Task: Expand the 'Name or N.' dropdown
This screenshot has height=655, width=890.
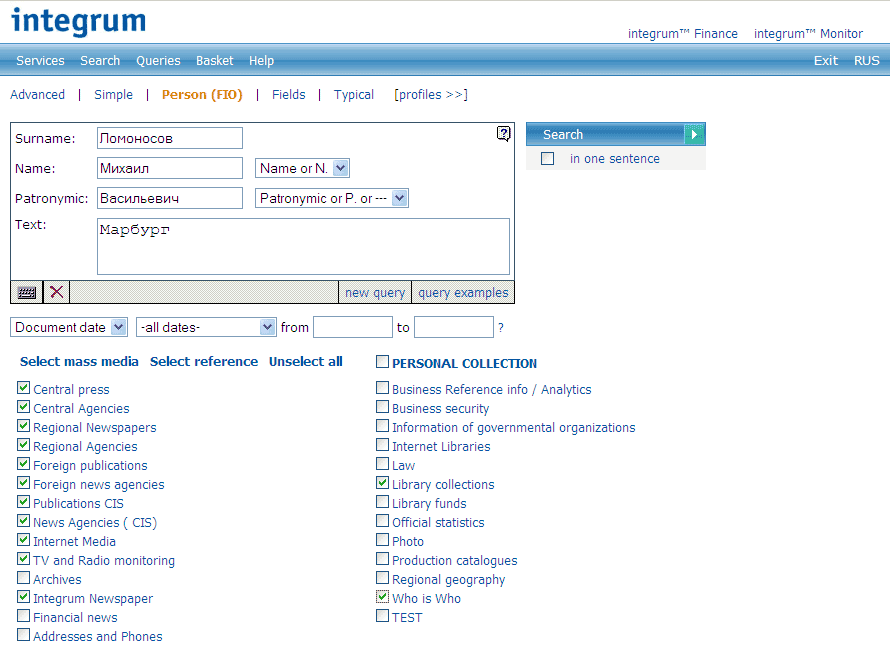Action: 340,168
